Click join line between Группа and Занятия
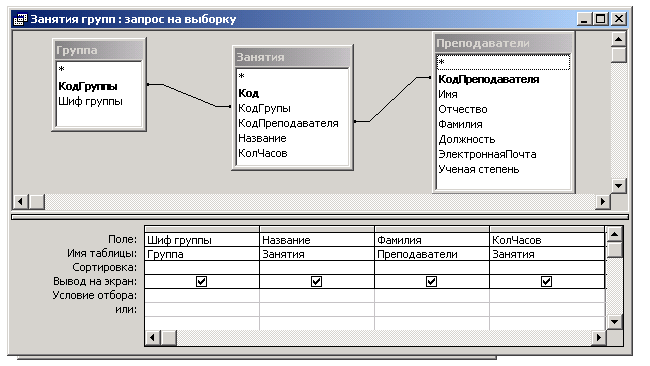650x366 pixels. [x=189, y=95]
